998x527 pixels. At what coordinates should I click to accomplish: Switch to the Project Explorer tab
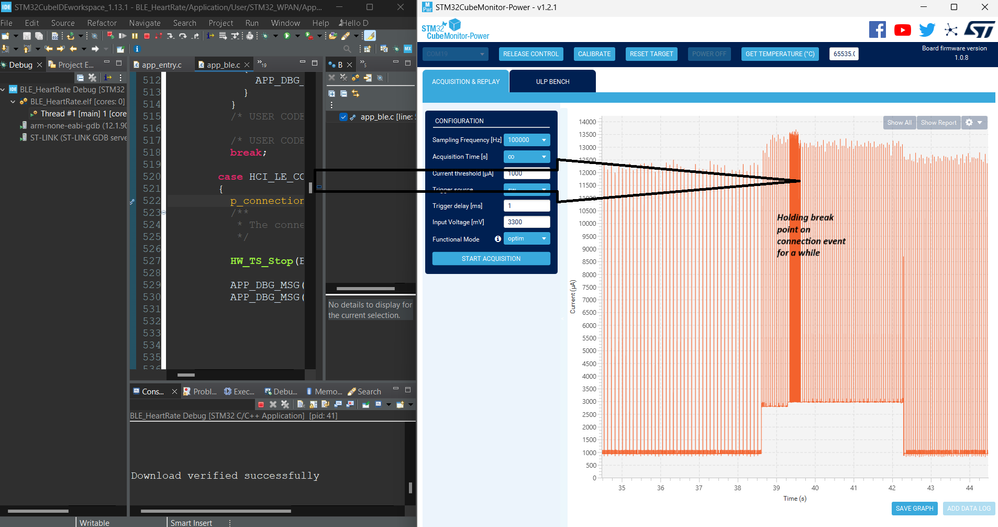click(x=71, y=64)
